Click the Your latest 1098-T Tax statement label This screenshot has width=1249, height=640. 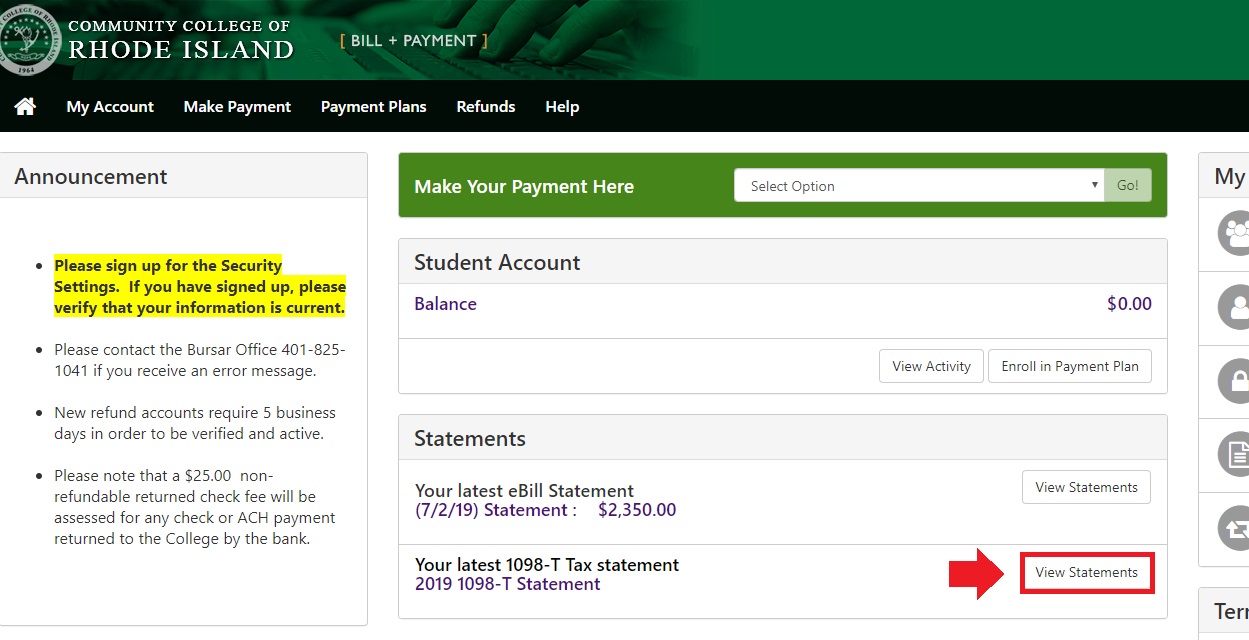547,565
